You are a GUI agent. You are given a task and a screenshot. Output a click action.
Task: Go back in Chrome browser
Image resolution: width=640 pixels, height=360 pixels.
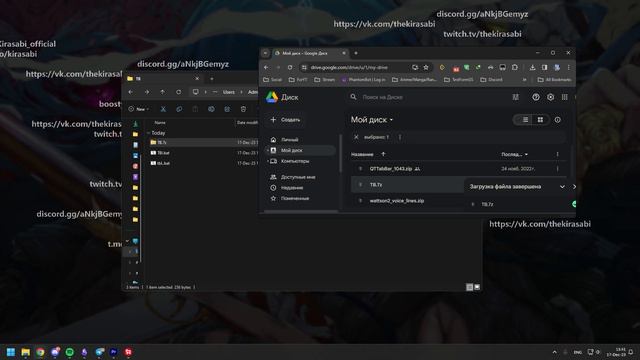(266, 67)
